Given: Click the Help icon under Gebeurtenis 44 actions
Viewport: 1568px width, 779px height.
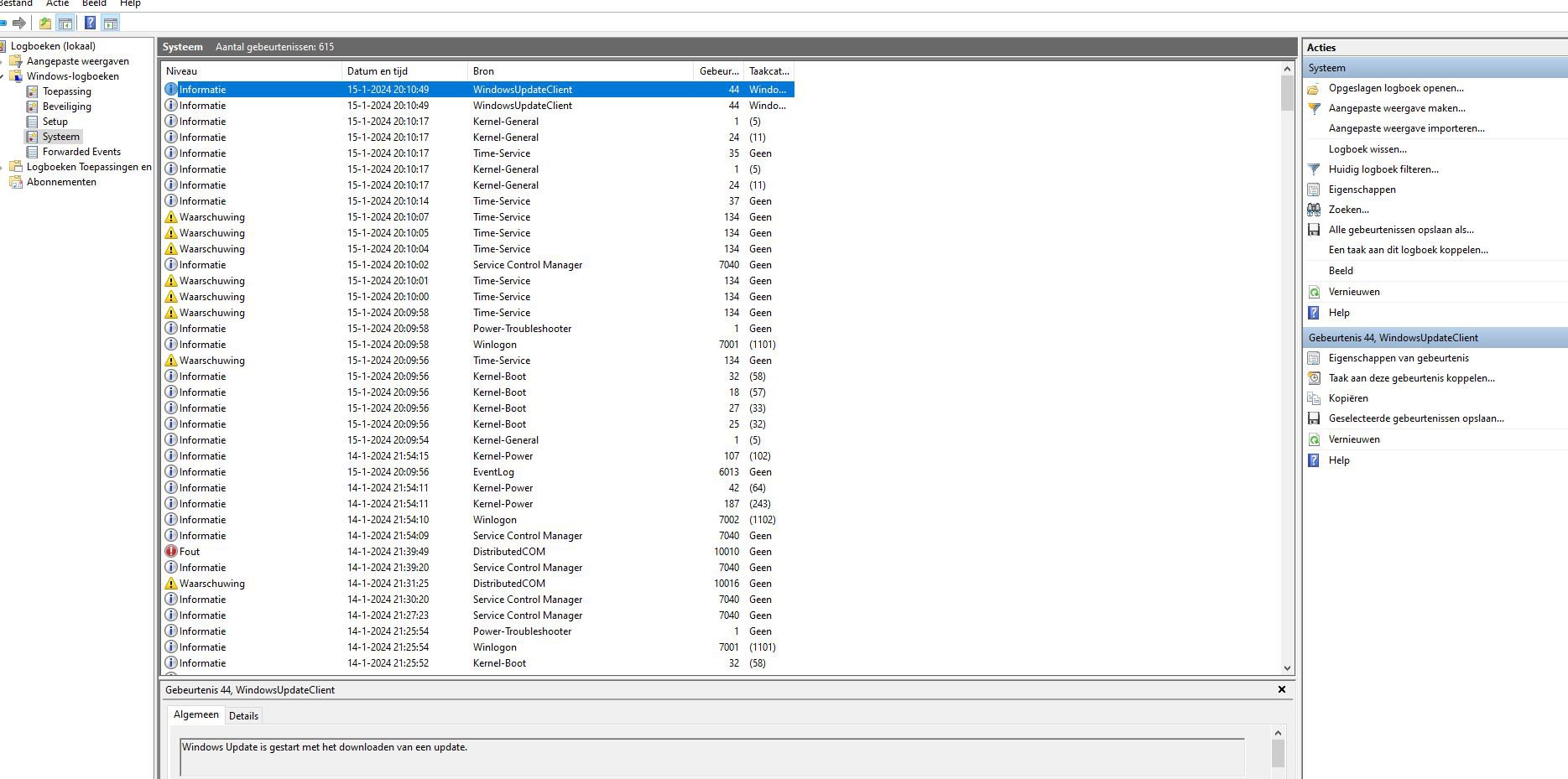Looking at the screenshot, I should 1314,460.
